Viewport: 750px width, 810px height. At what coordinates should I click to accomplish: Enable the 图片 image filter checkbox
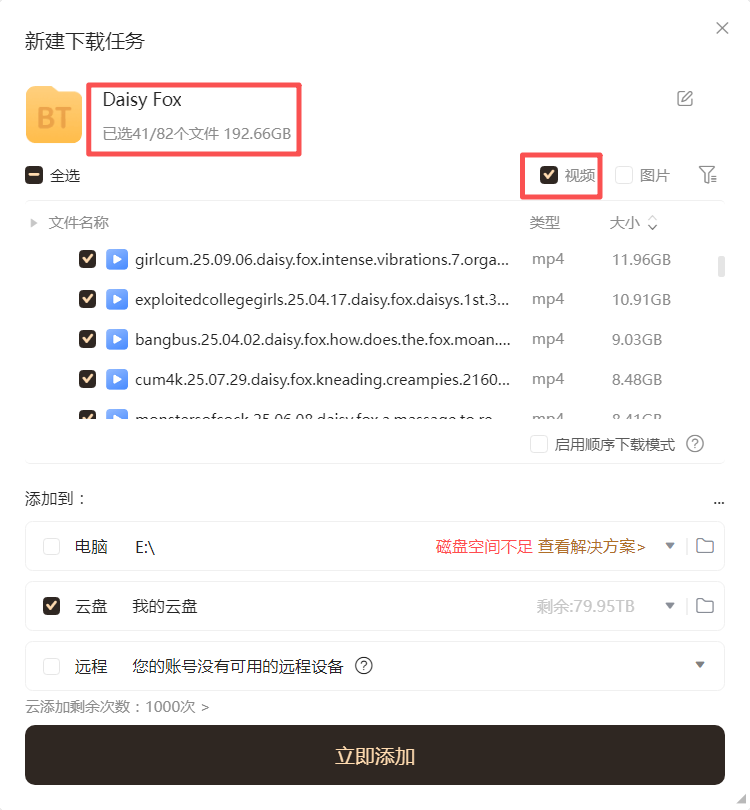pos(624,175)
